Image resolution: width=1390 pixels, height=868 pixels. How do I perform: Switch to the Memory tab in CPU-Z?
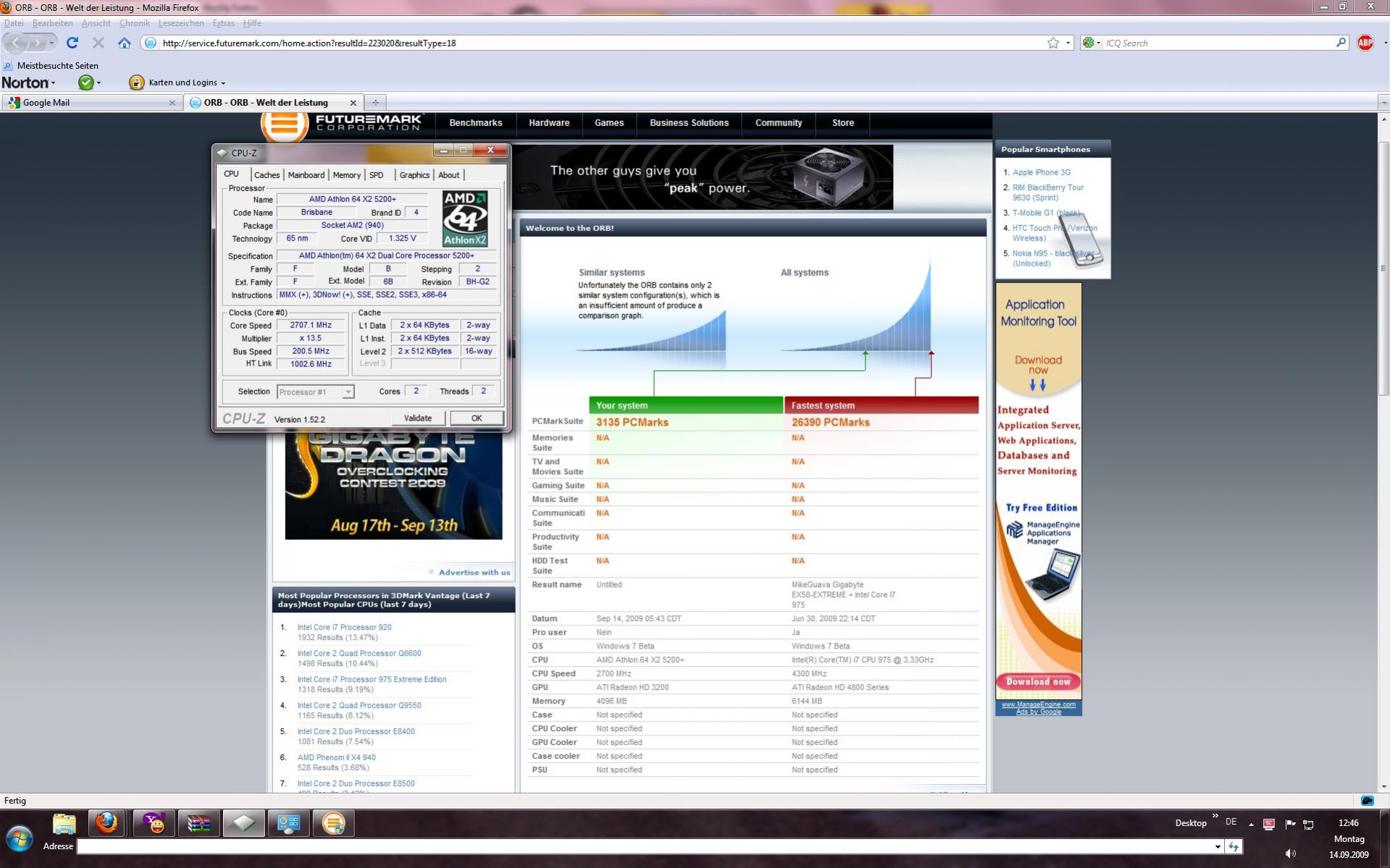click(346, 175)
